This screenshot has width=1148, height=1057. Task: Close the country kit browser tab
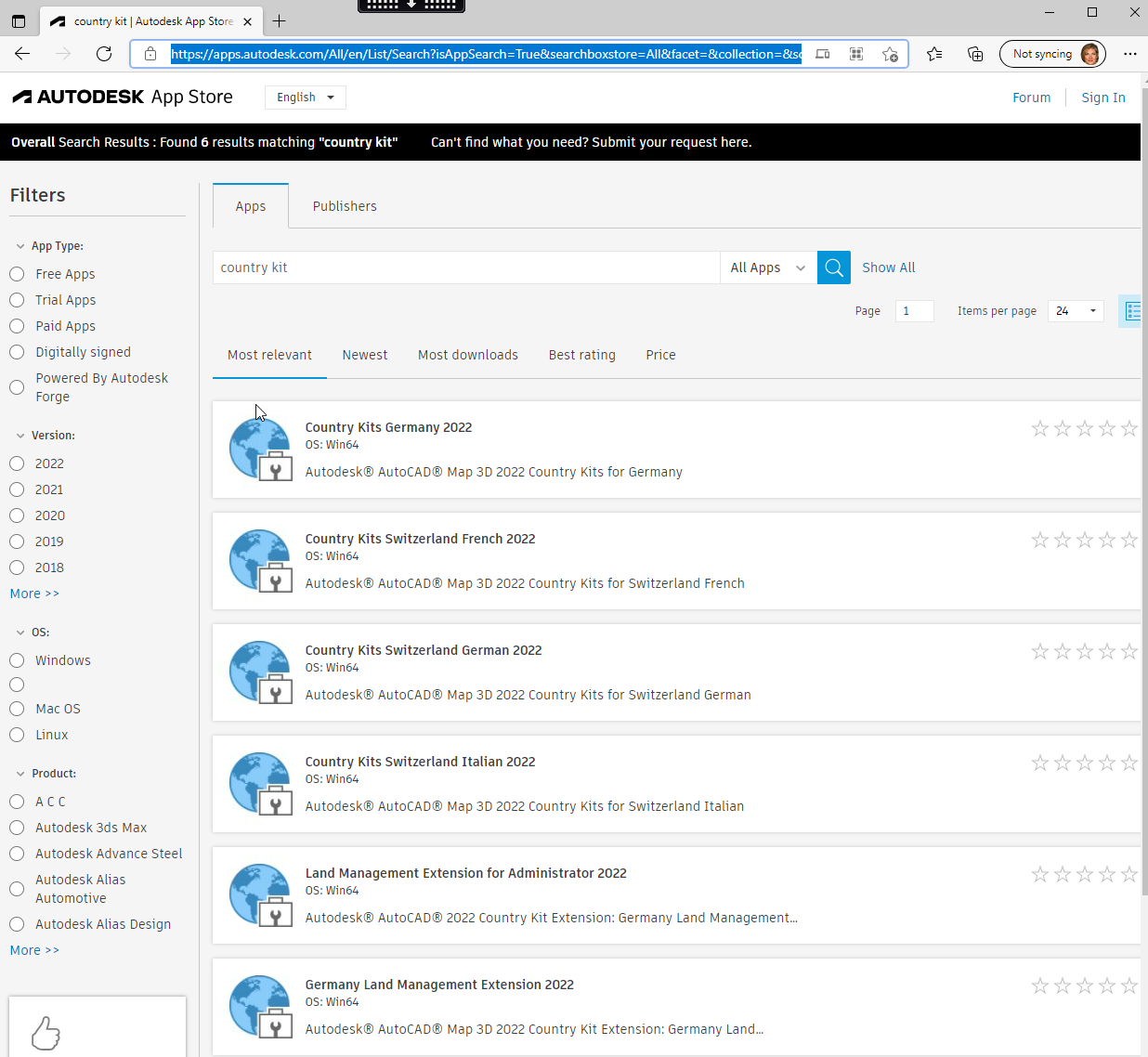tap(247, 21)
